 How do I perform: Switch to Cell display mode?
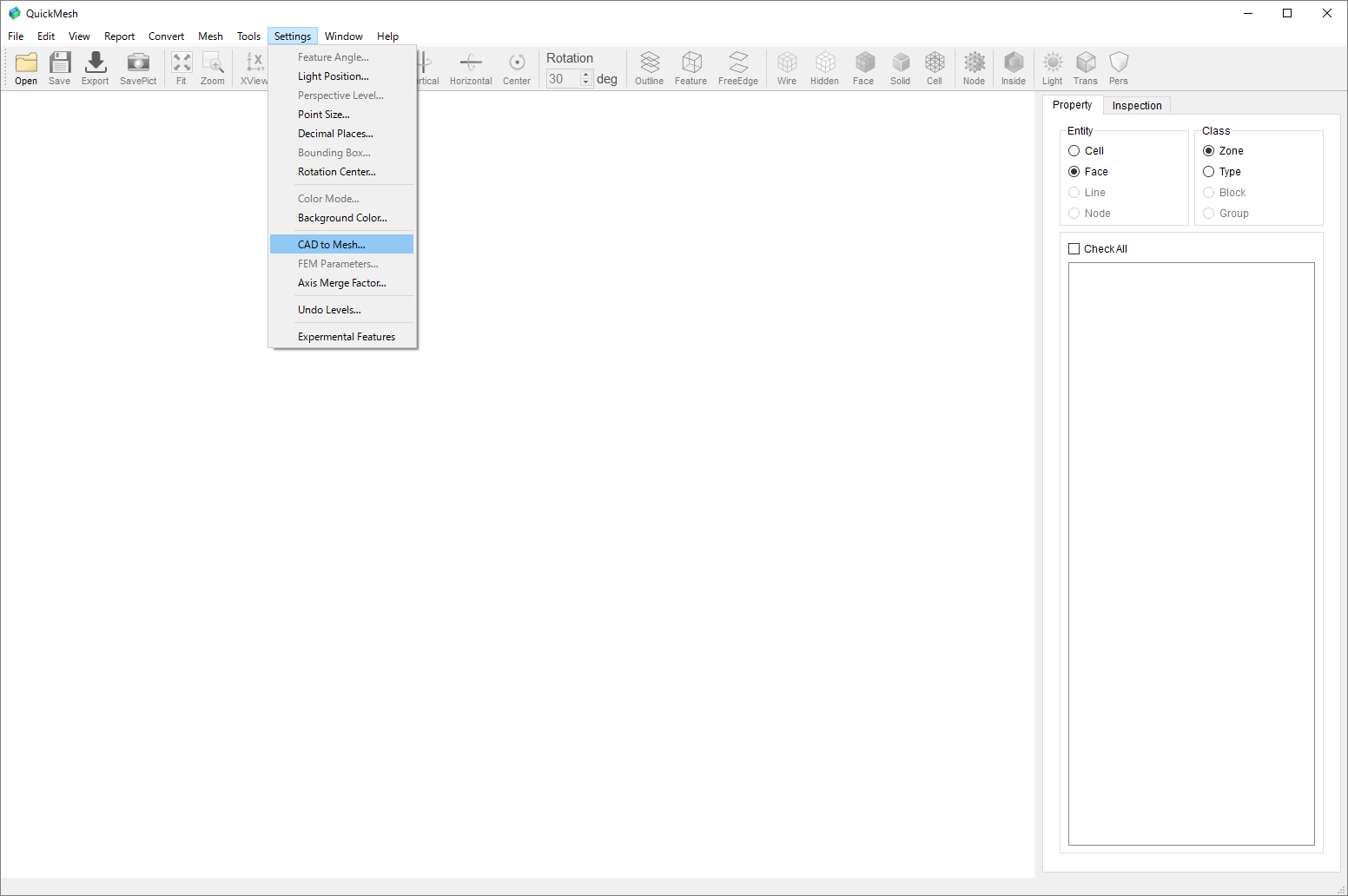(x=935, y=68)
